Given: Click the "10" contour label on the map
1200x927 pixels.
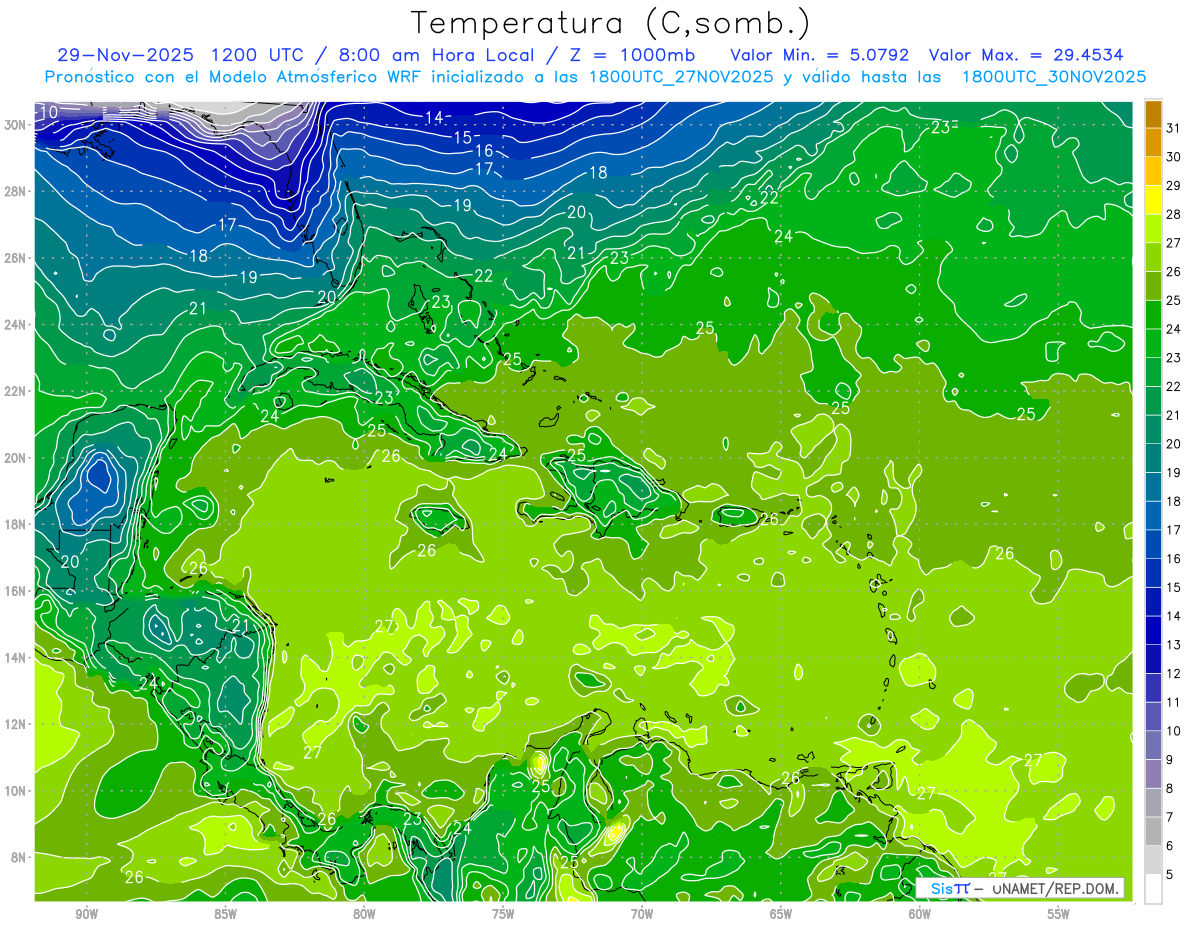Looking at the screenshot, I should [49, 112].
